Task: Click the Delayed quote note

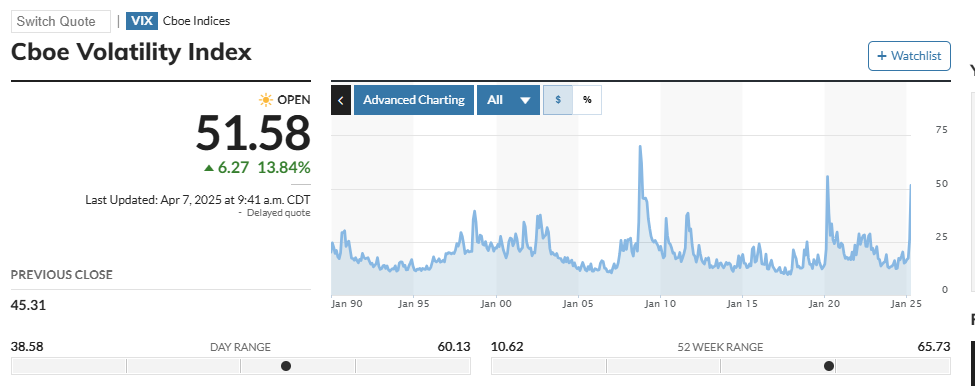Action: coord(278,213)
